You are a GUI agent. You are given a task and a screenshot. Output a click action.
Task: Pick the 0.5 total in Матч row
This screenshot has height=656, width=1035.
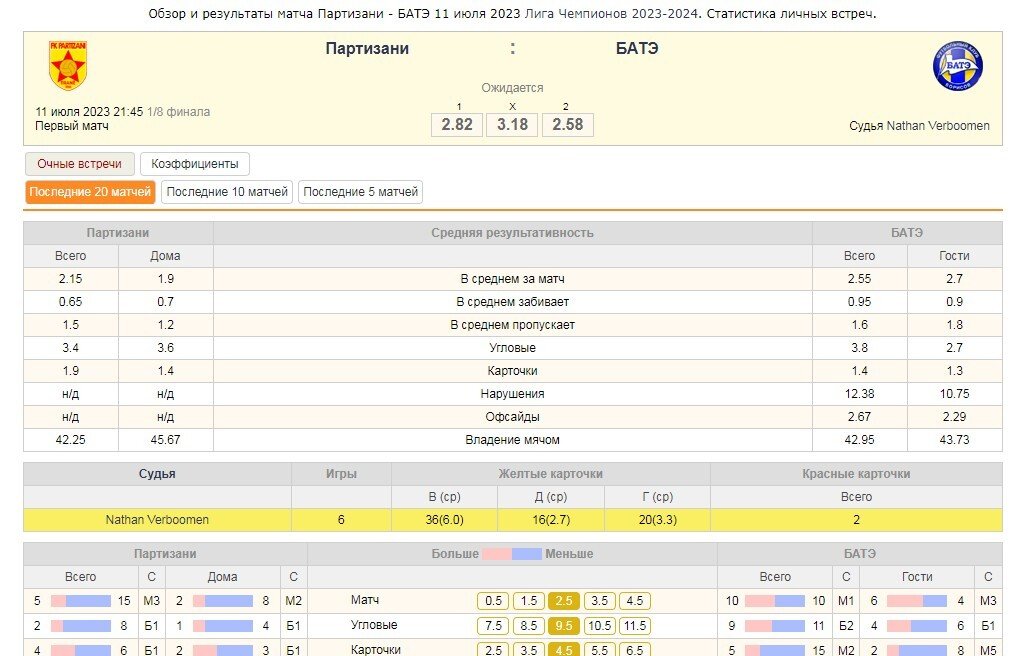pos(493,601)
